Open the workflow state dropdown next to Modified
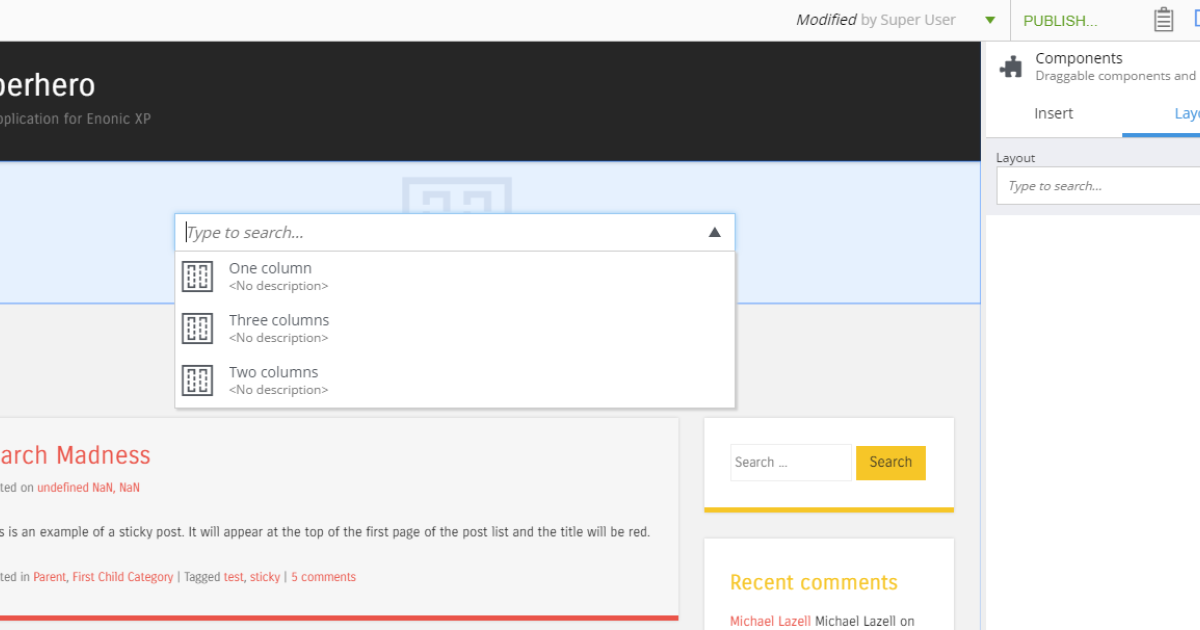The height and width of the screenshot is (630, 1200). [x=990, y=19]
